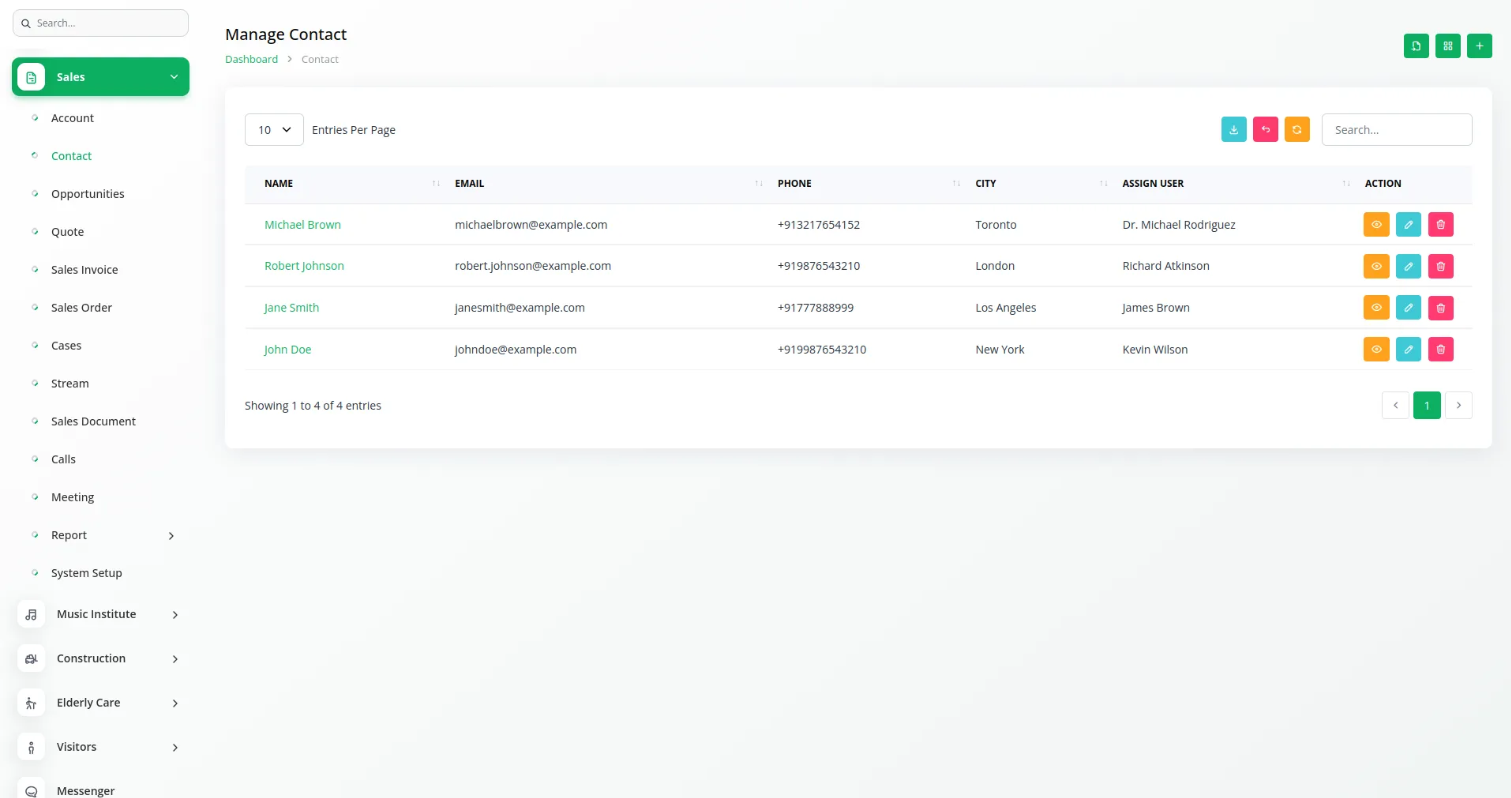Click the table search input field
The width and height of the screenshot is (1511, 798).
coord(1396,130)
